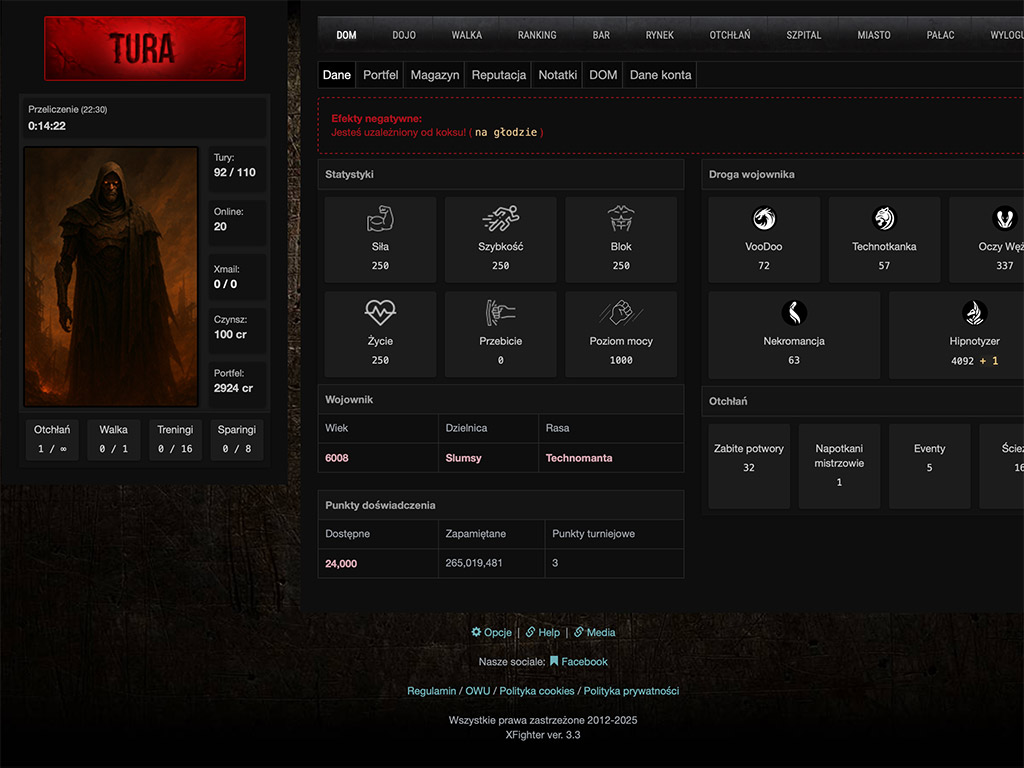Click the Życie heart pulse icon
The width and height of the screenshot is (1024, 768).
[380, 313]
